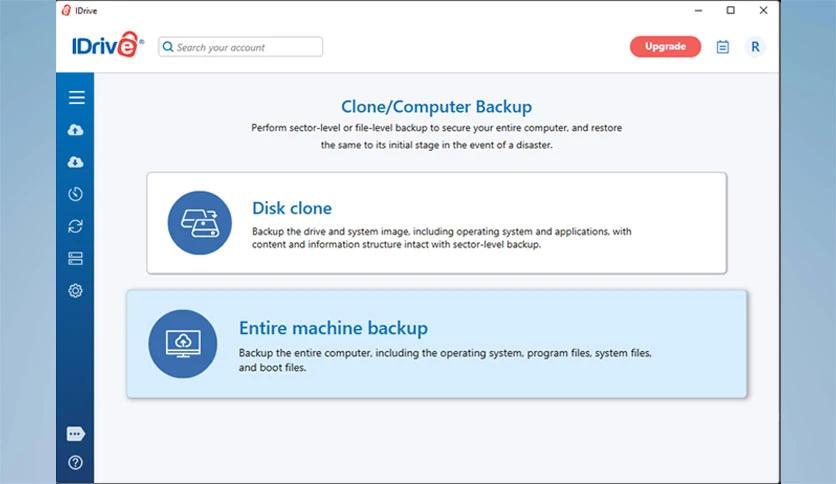Click text 'Backup the entire computer, including'
836x484 pixels.
(x=328, y=353)
